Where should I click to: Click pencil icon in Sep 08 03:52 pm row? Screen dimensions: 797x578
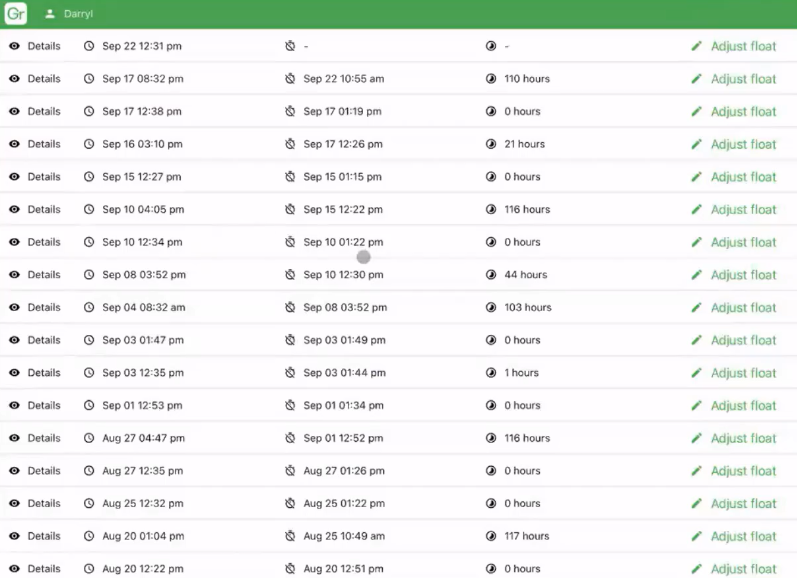coord(697,275)
